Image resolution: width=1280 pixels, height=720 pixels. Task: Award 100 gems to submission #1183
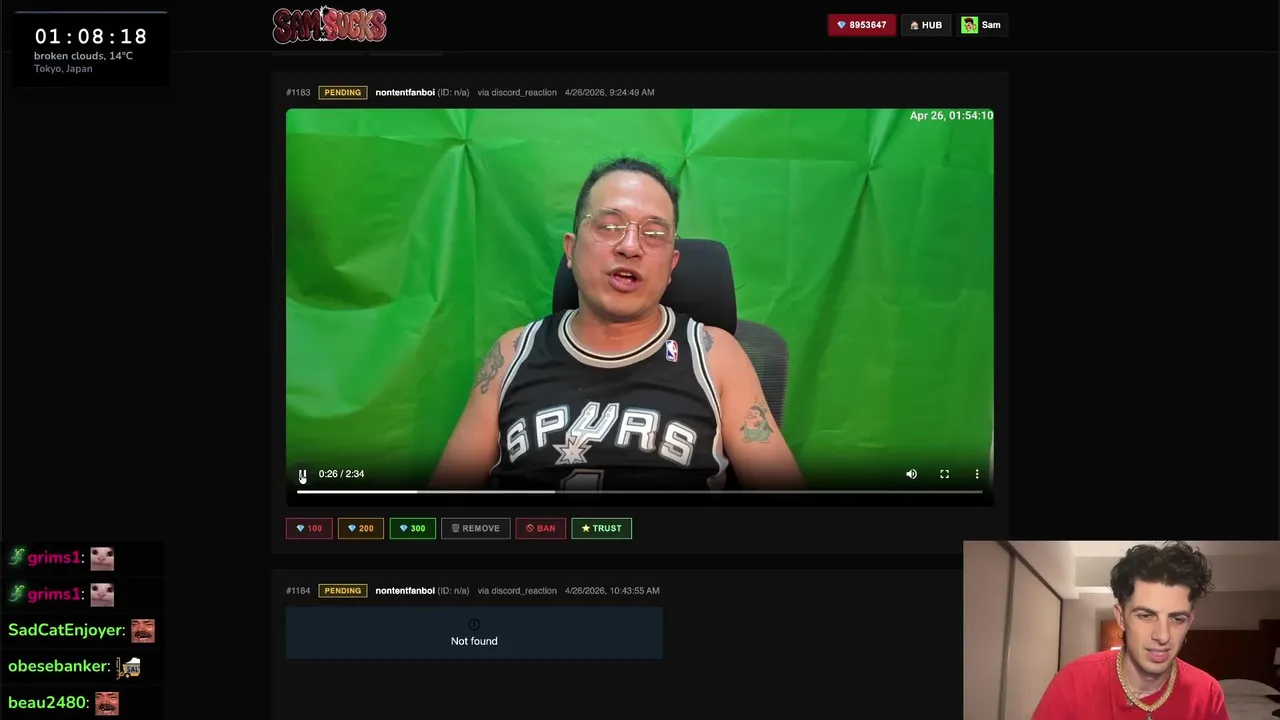click(x=309, y=528)
